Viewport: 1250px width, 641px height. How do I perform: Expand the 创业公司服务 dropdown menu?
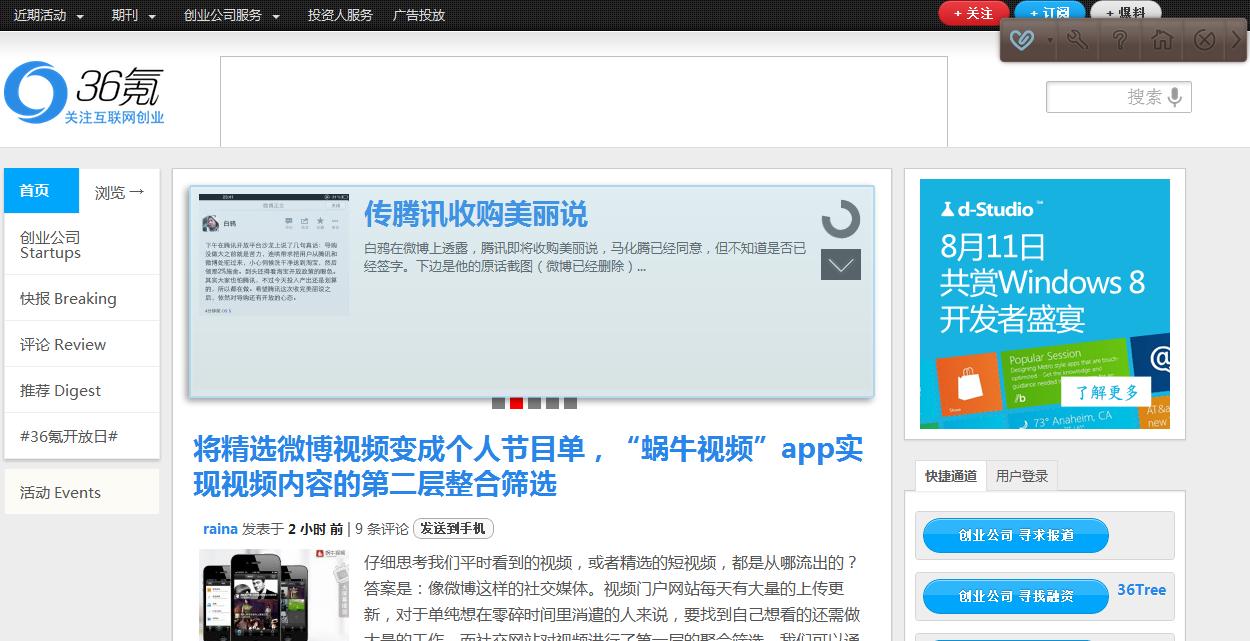click(x=232, y=15)
